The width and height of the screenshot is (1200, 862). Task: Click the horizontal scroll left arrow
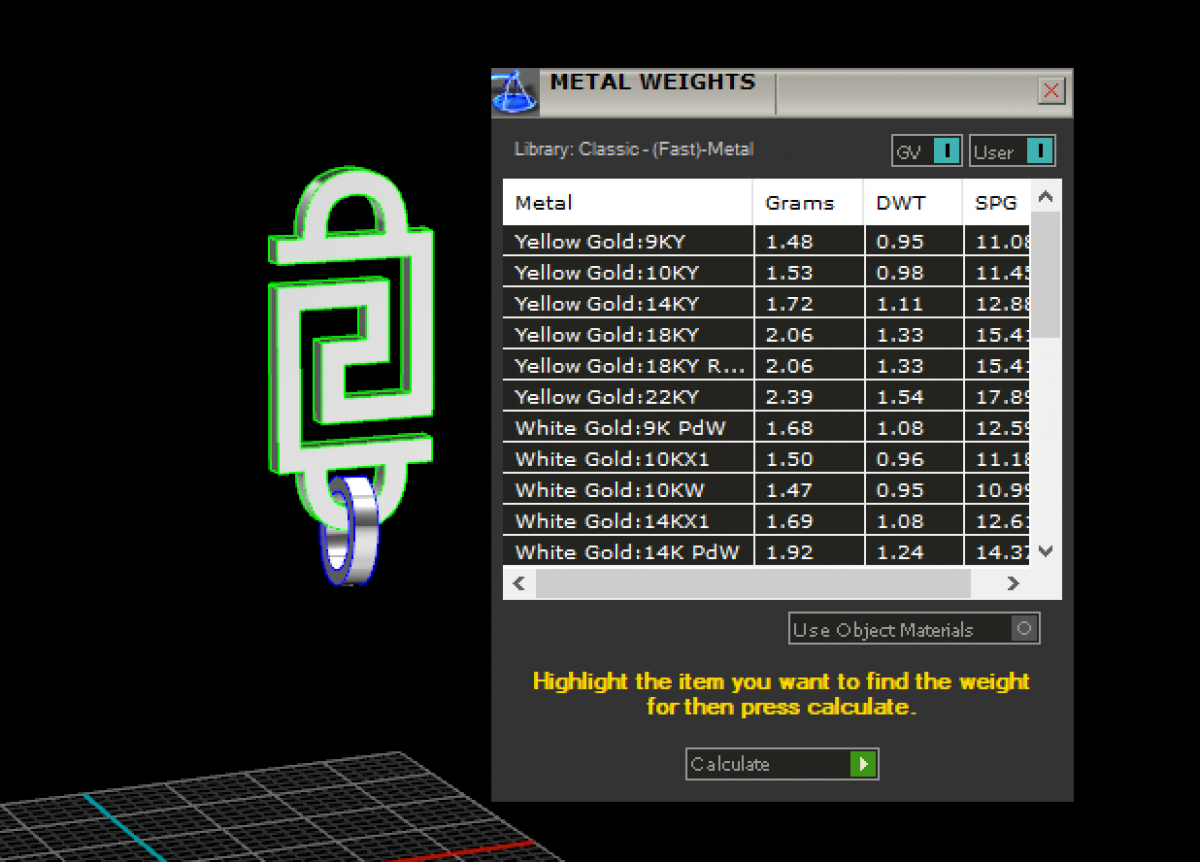518,583
